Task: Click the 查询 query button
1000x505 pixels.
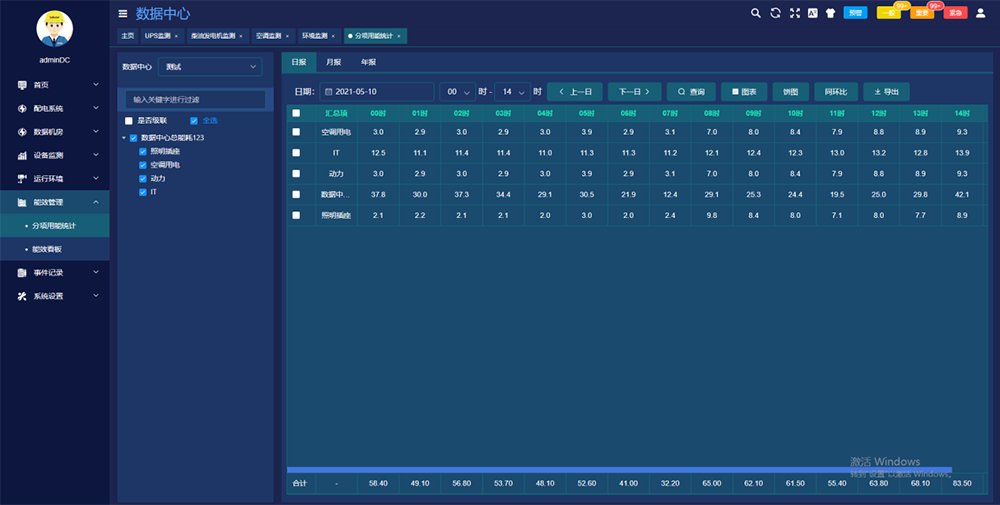Action: click(690, 91)
